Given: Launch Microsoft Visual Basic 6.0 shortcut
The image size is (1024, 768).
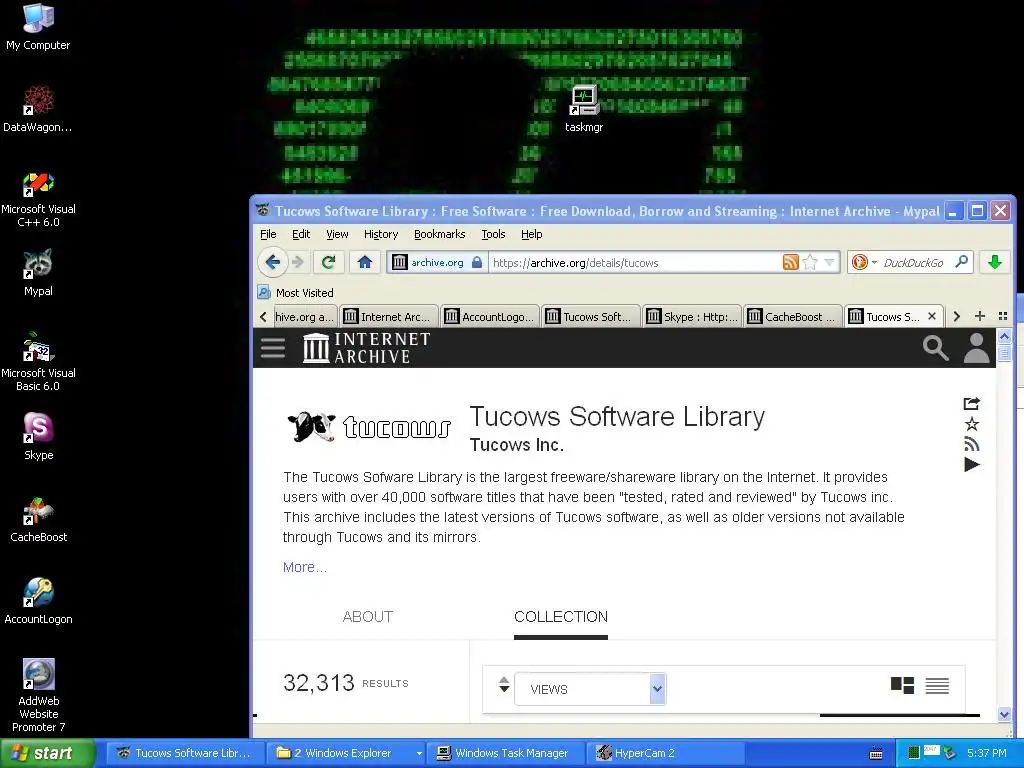Looking at the screenshot, I should (x=38, y=363).
